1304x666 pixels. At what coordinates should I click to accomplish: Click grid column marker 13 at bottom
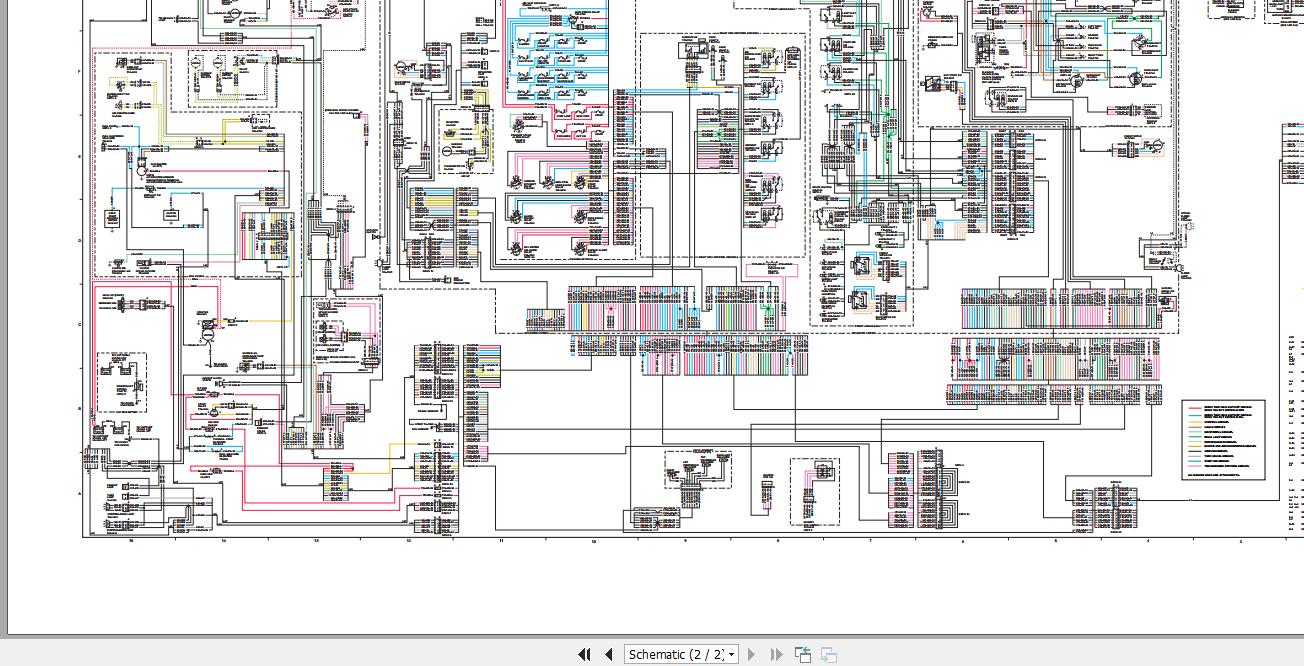(316, 541)
